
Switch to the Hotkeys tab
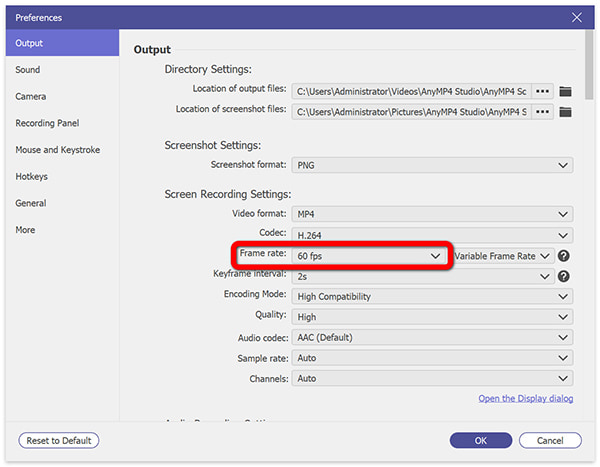(x=62, y=176)
